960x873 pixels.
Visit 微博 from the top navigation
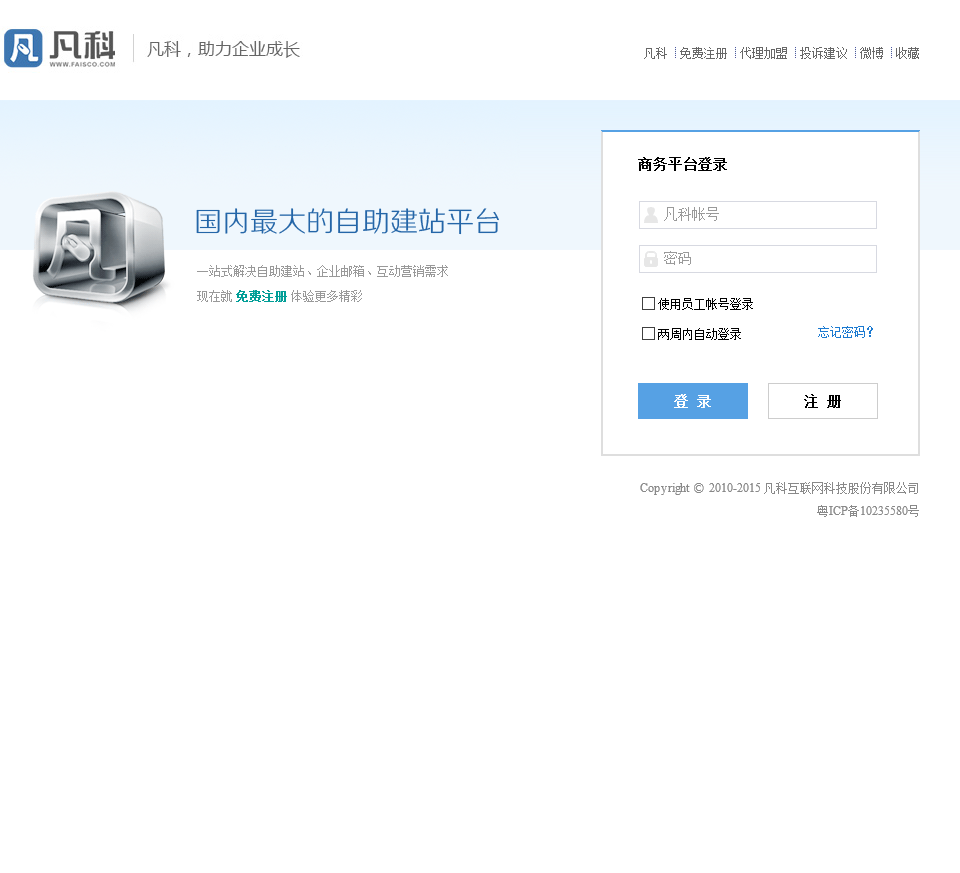click(872, 53)
